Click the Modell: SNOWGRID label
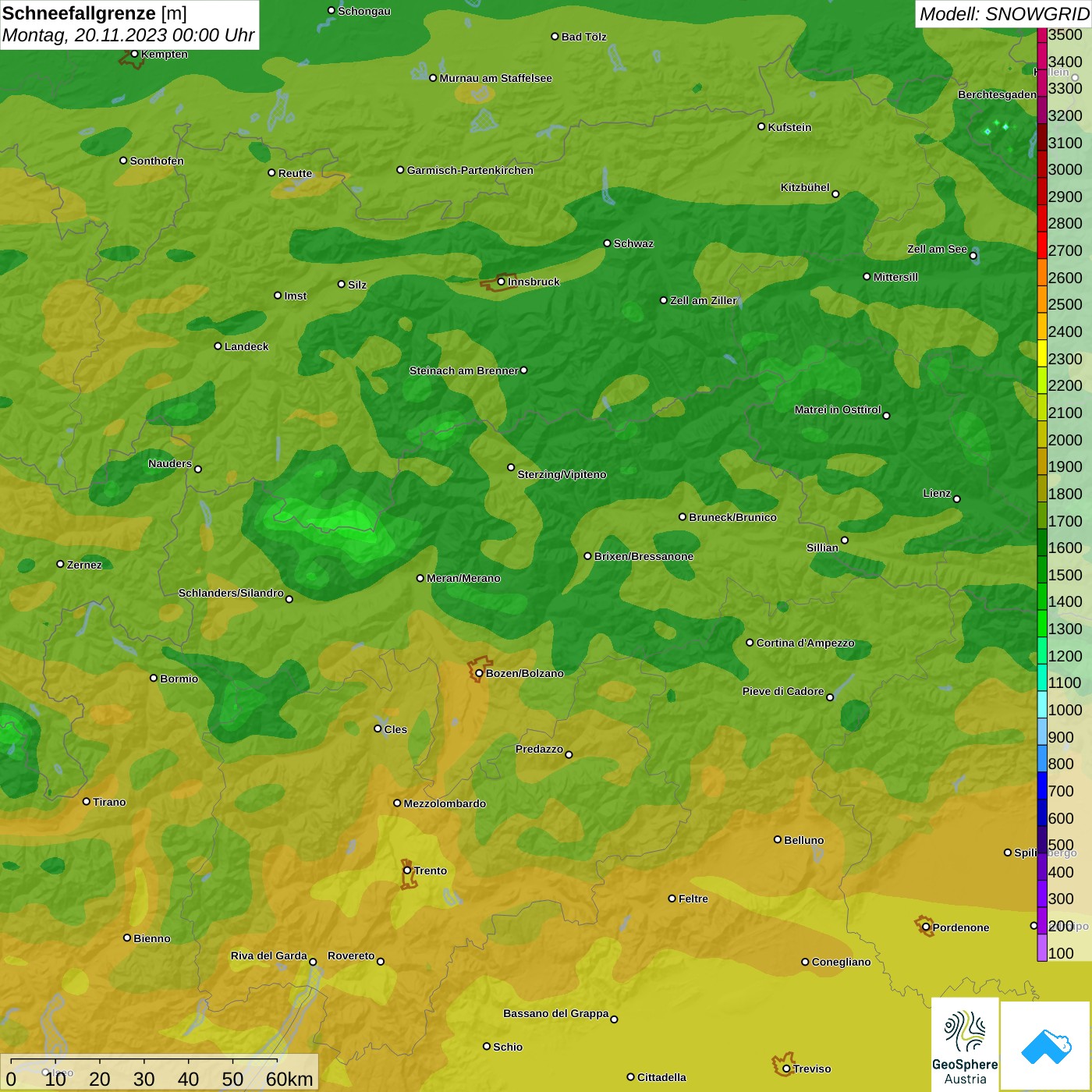The image size is (1092, 1092). point(1004,13)
